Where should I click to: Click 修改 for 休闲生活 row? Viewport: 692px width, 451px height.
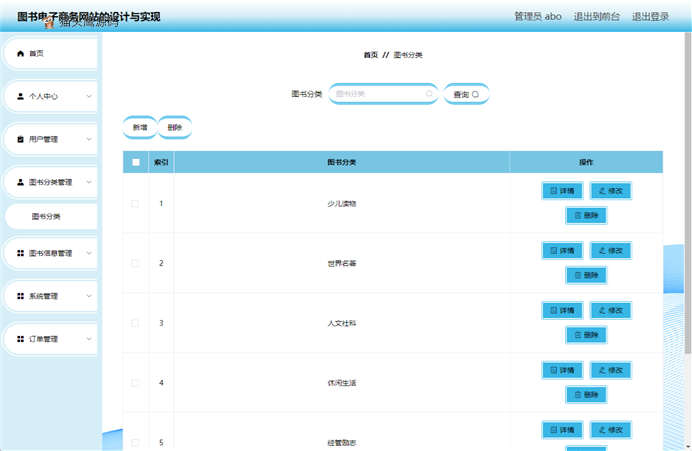pos(611,370)
